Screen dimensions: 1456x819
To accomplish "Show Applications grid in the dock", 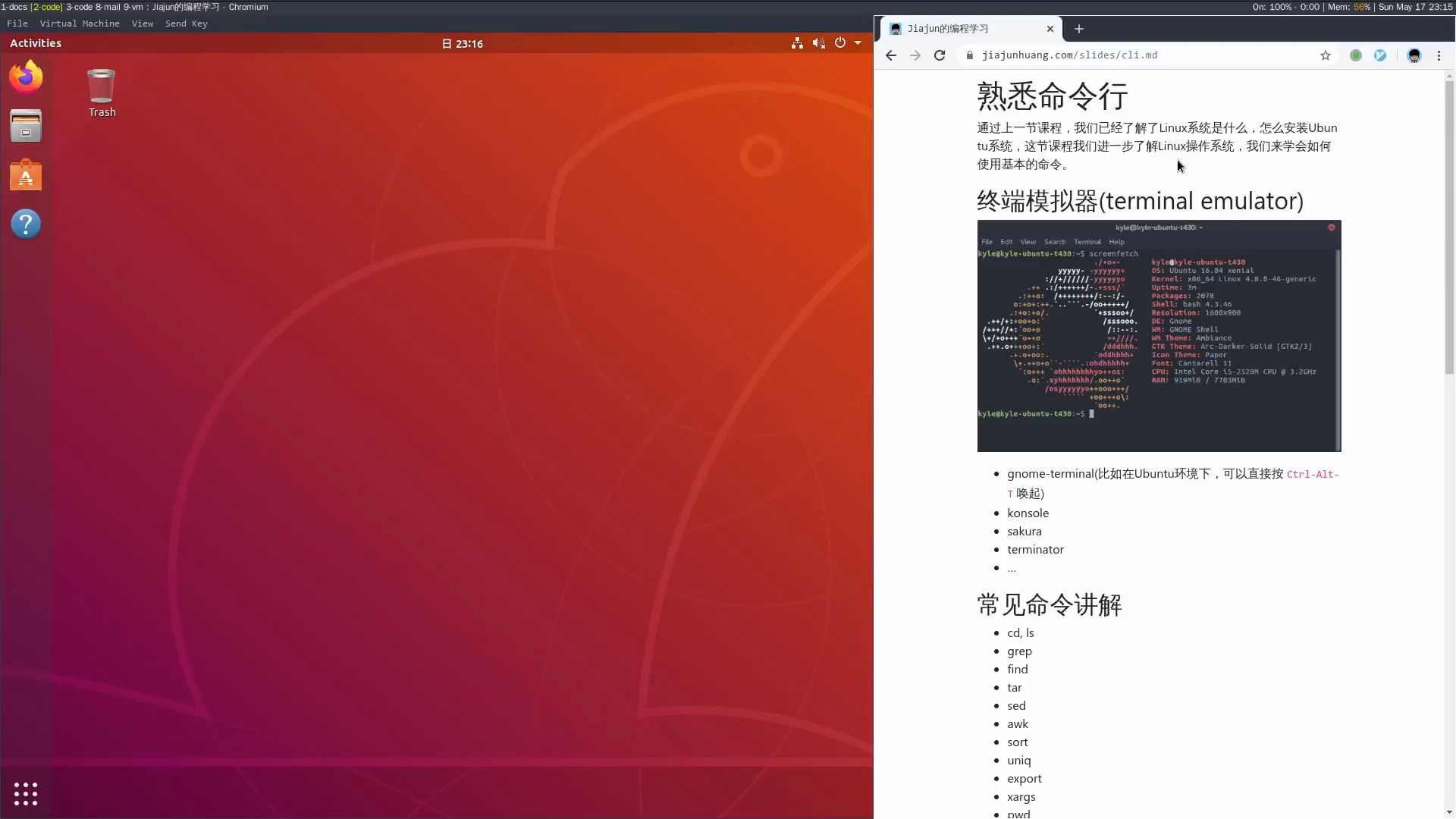I will pyautogui.click(x=26, y=793).
